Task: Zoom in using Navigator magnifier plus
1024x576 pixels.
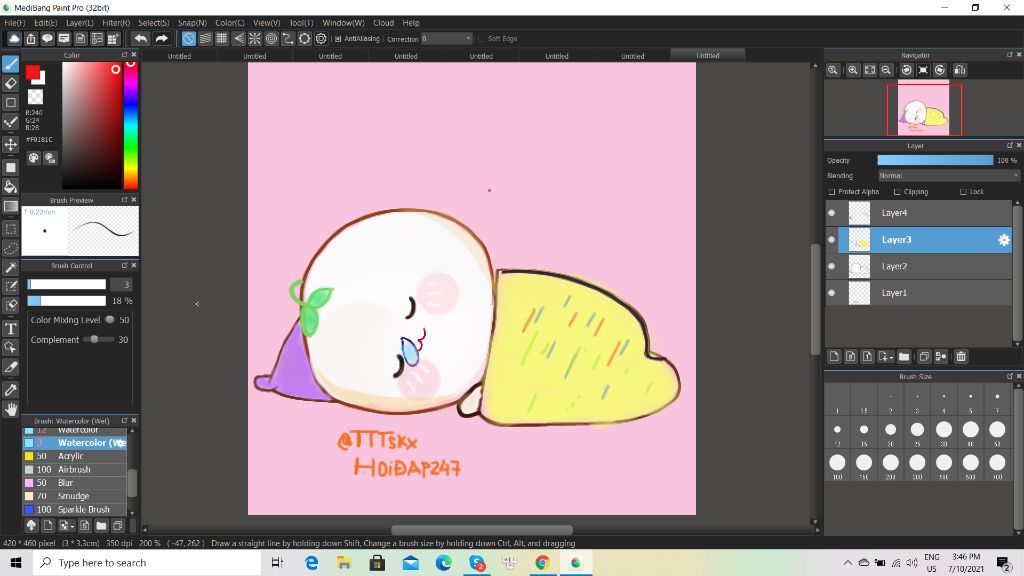Action: (852, 70)
